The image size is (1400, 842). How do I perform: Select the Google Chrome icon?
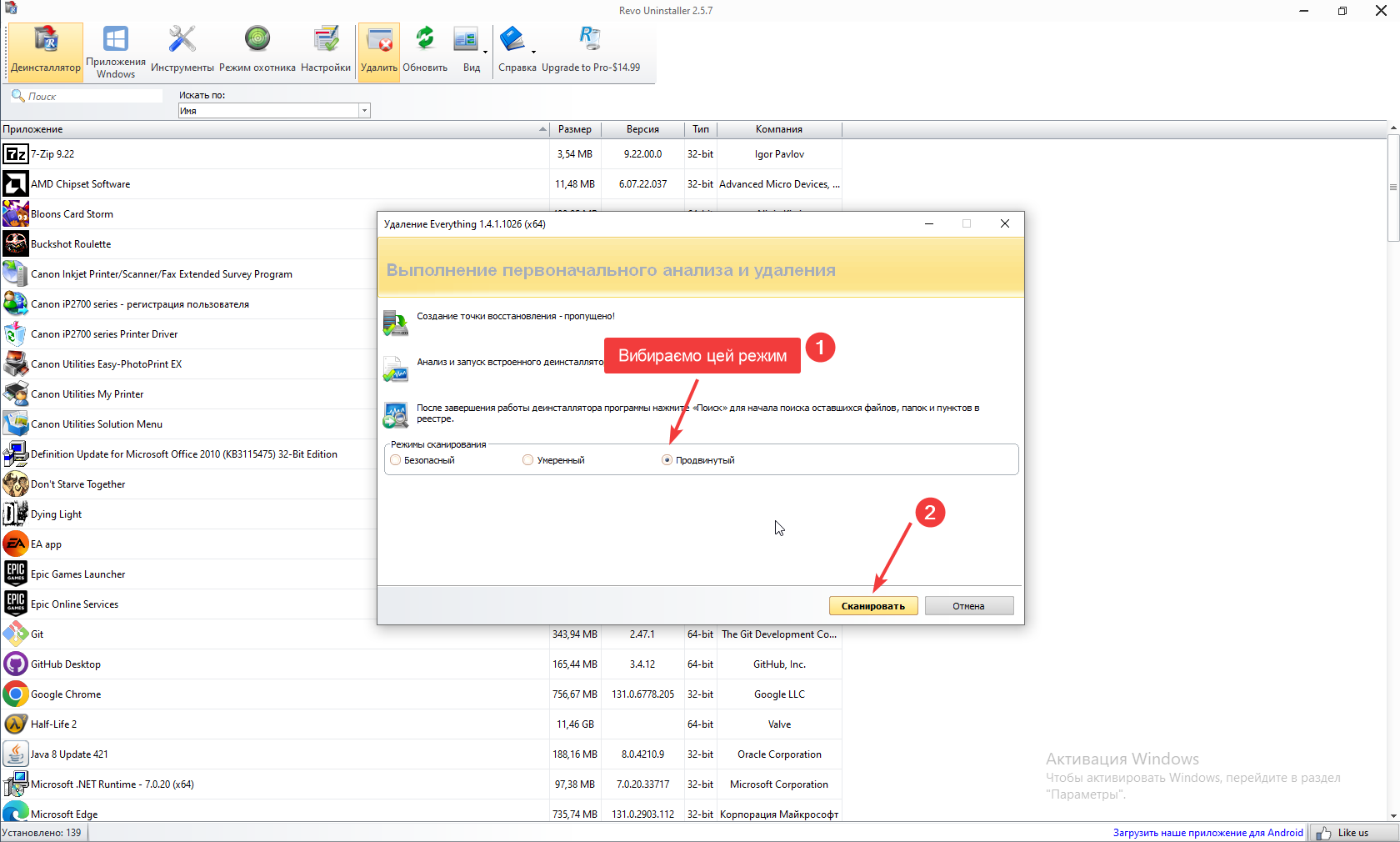click(x=16, y=694)
